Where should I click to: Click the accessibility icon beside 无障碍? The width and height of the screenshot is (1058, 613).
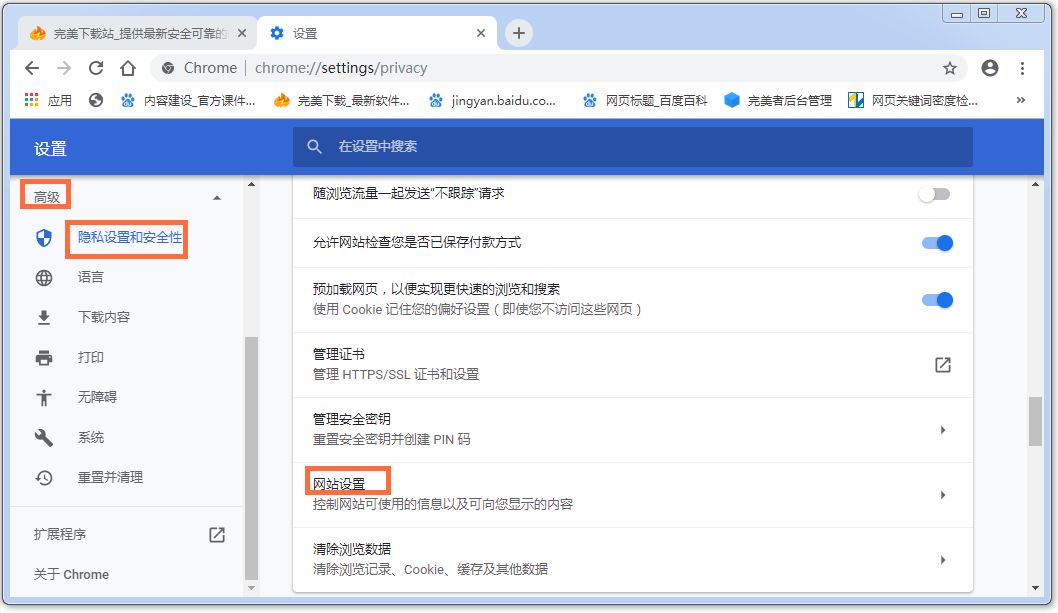[44, 398]
